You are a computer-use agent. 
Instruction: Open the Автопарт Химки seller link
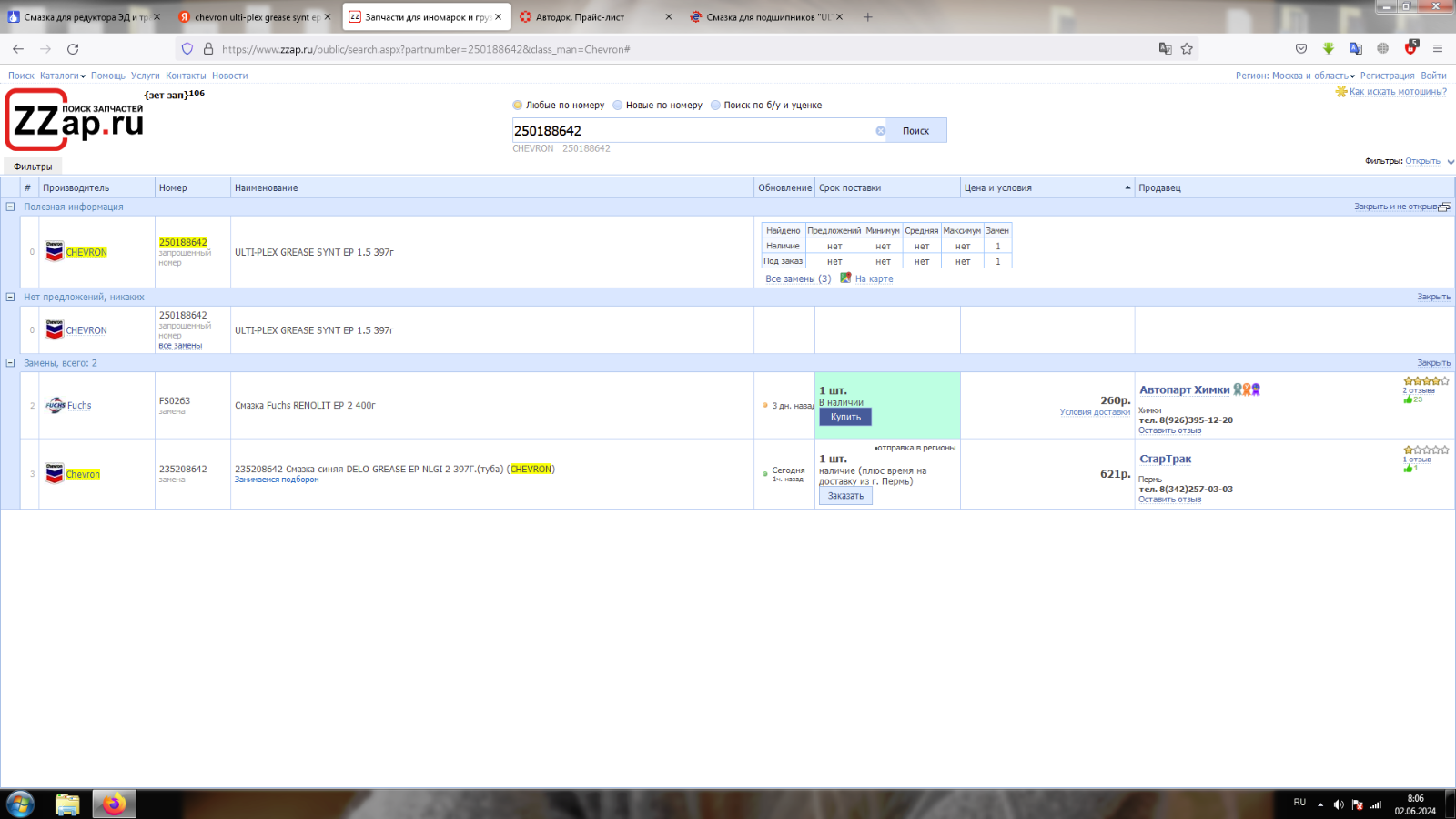pyautogui.click(x=1185, y=389)
